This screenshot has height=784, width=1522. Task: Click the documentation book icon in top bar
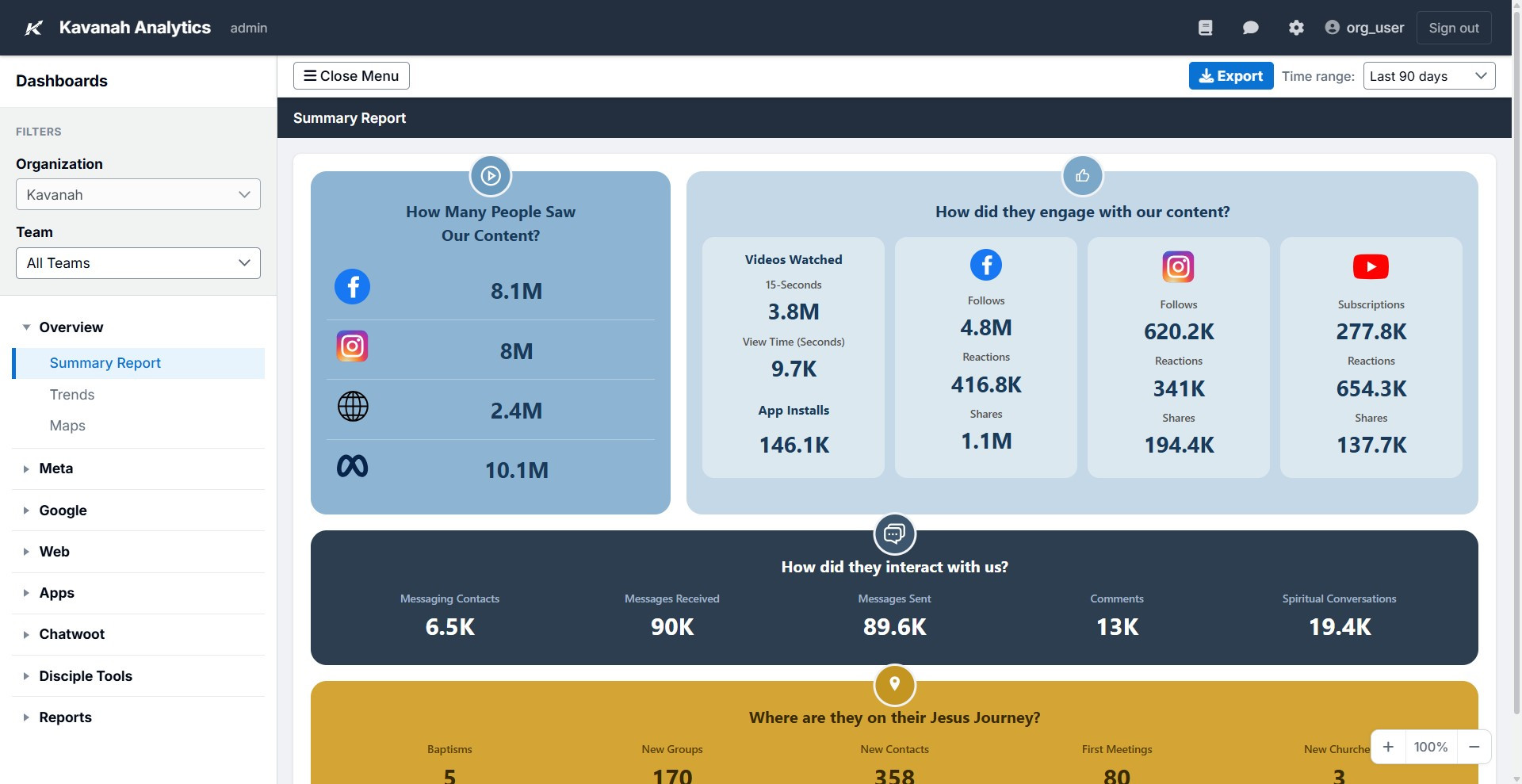tap(1205, 27)
